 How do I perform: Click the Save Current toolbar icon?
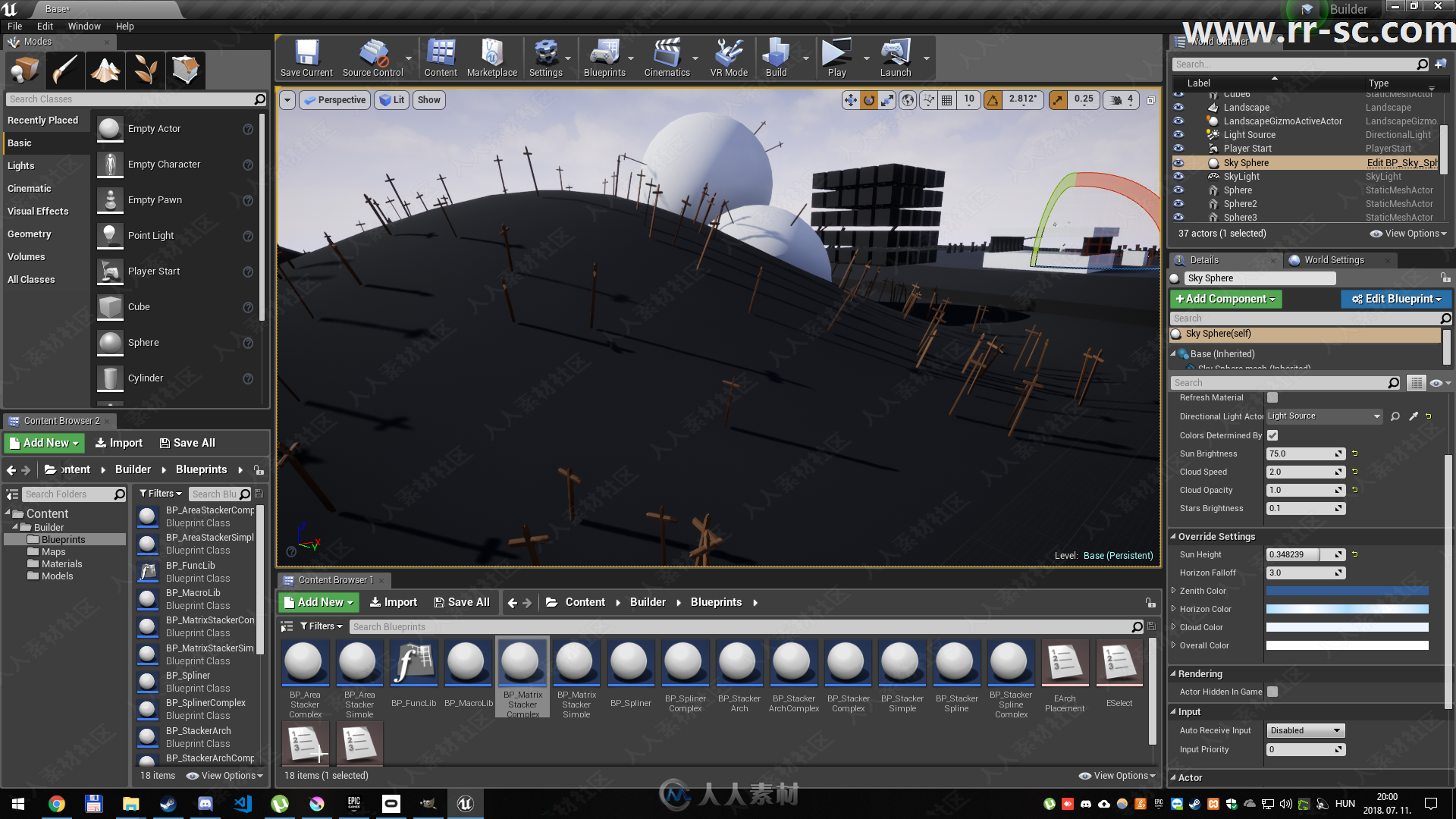[306, 58]
